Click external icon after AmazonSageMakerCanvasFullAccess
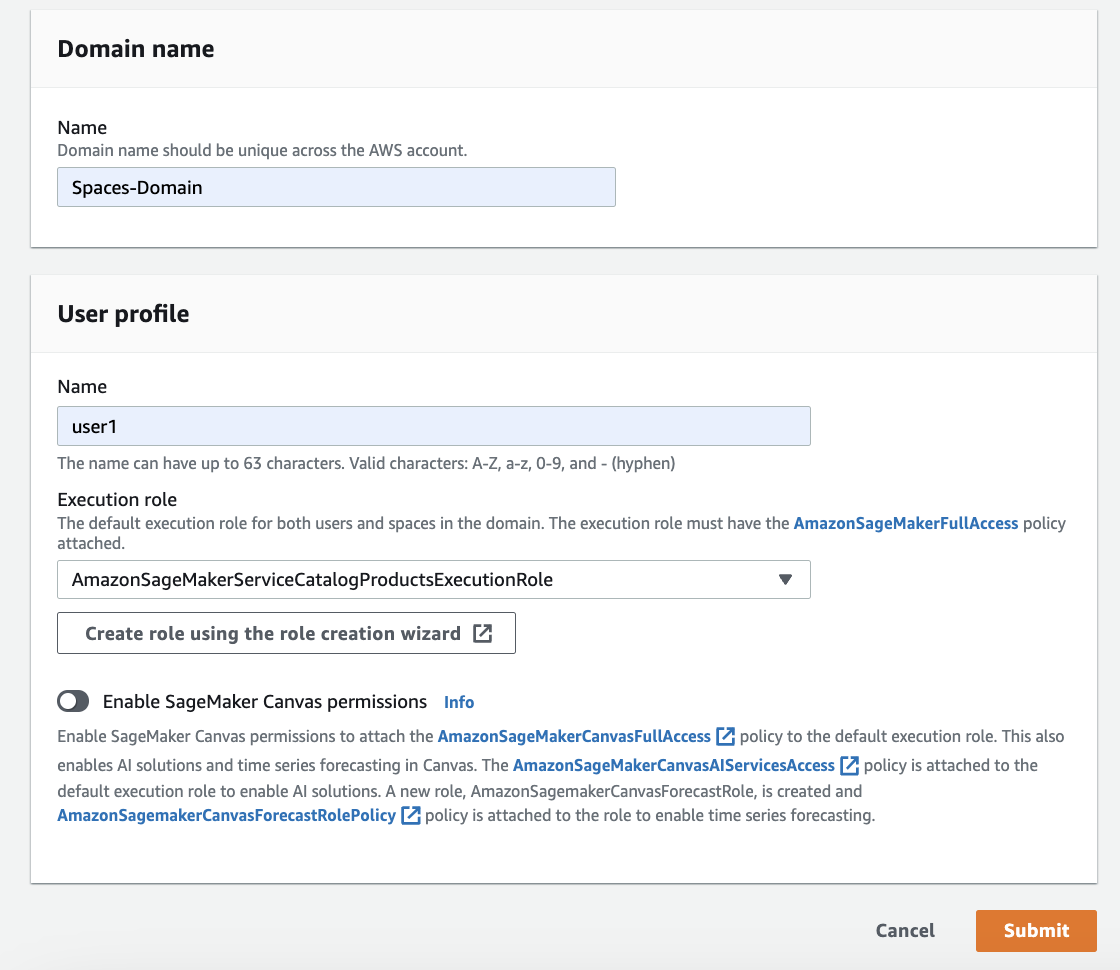The width and height of the screenshot is (1120, 970). pyautogui.click(x=725, y=736)
